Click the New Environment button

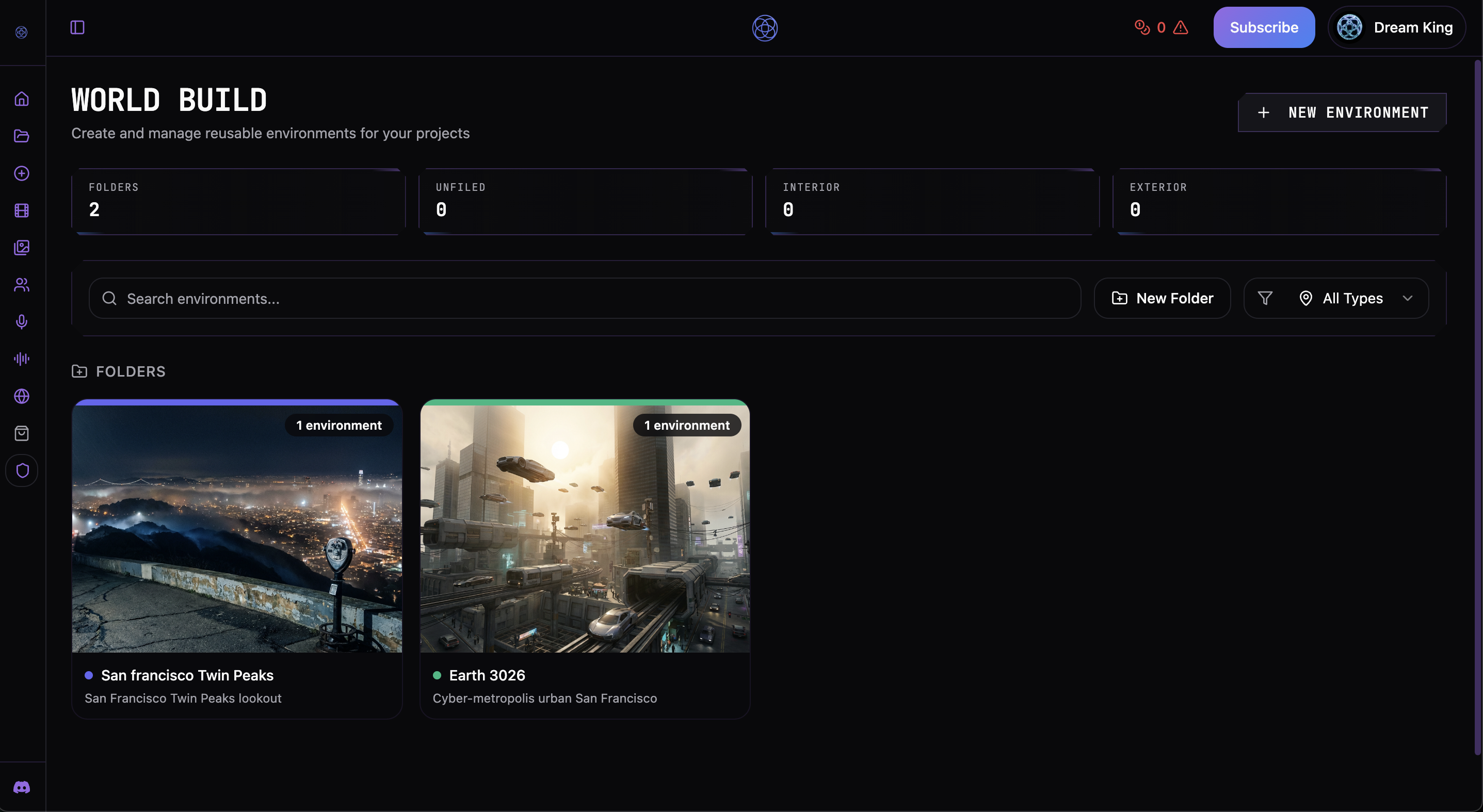tap(1342, 113)
